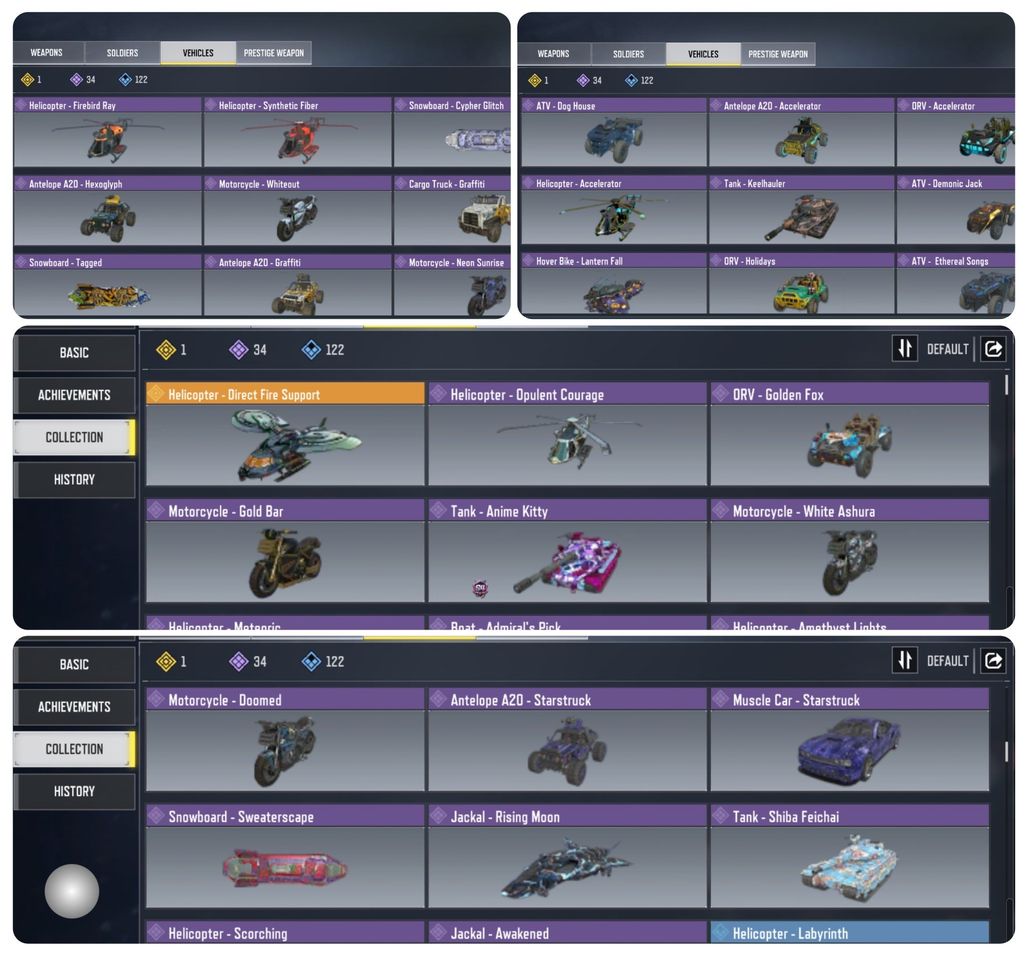Screen dimensions: 1028x956
Task: Click the share icon in middle panel header
Action: pos(993,348)
